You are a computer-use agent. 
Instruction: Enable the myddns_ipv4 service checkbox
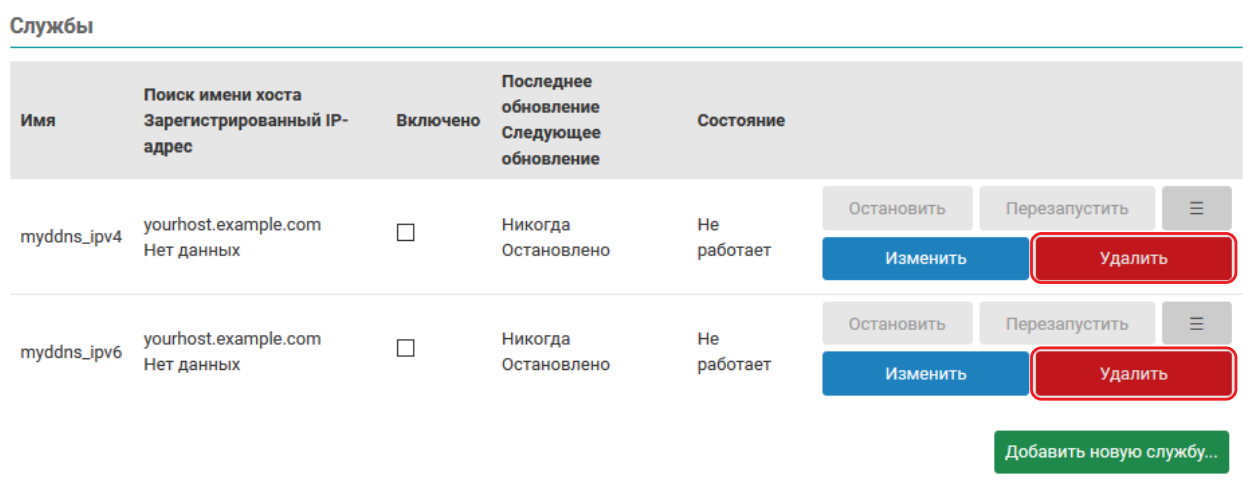[406, 233]
